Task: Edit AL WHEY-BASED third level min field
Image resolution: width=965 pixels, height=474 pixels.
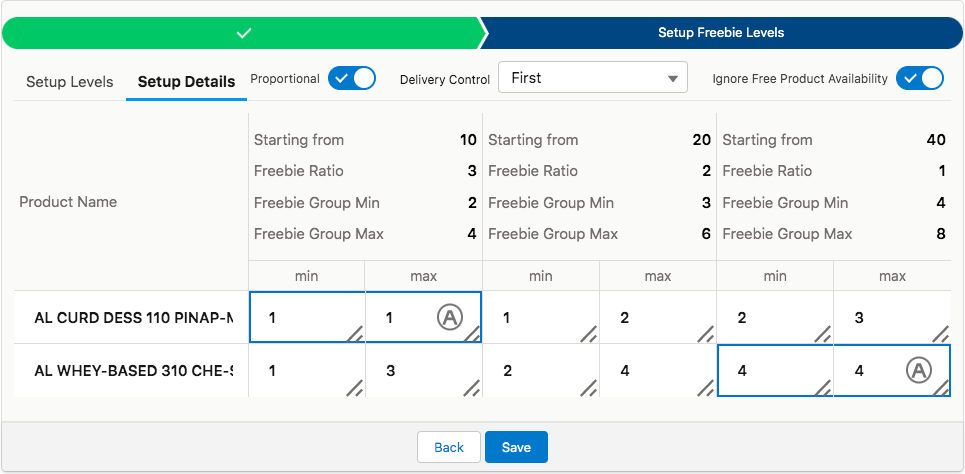Action: click(768, 371)
